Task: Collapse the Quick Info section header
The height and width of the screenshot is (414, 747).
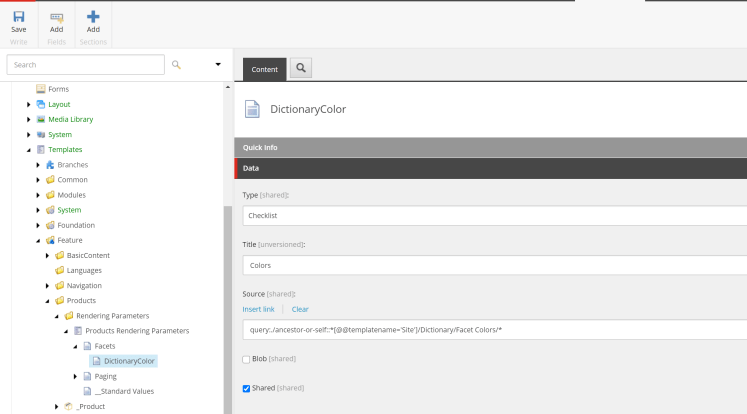Action: (490, 147)
